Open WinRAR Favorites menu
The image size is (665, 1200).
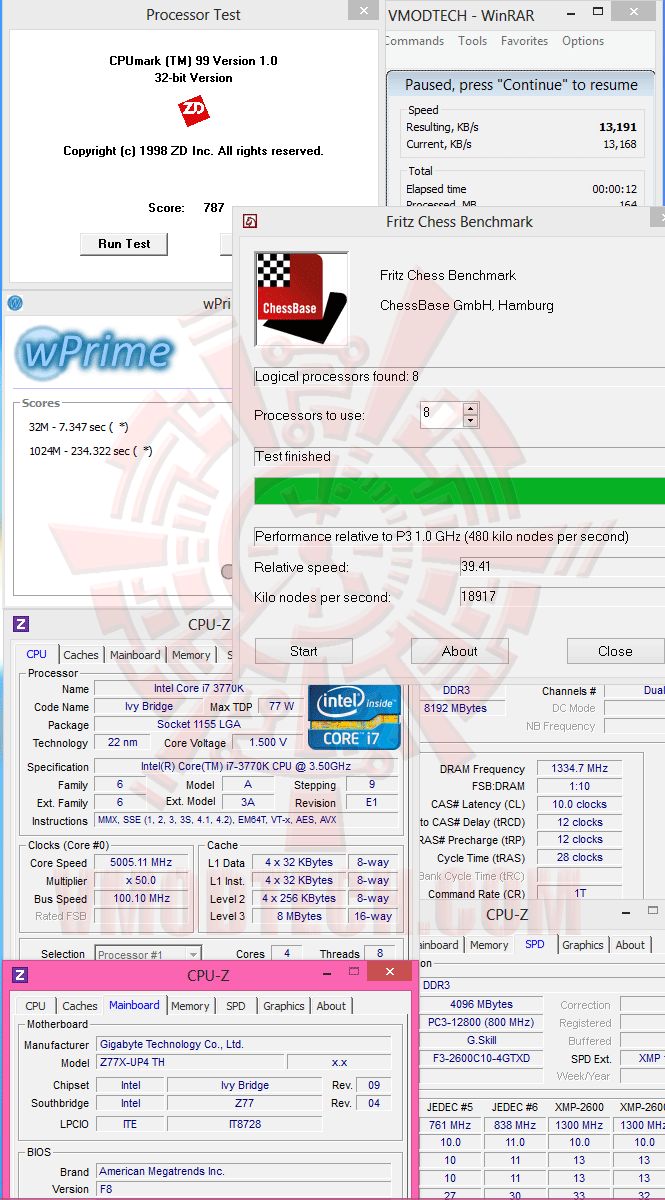pos(524,41)
